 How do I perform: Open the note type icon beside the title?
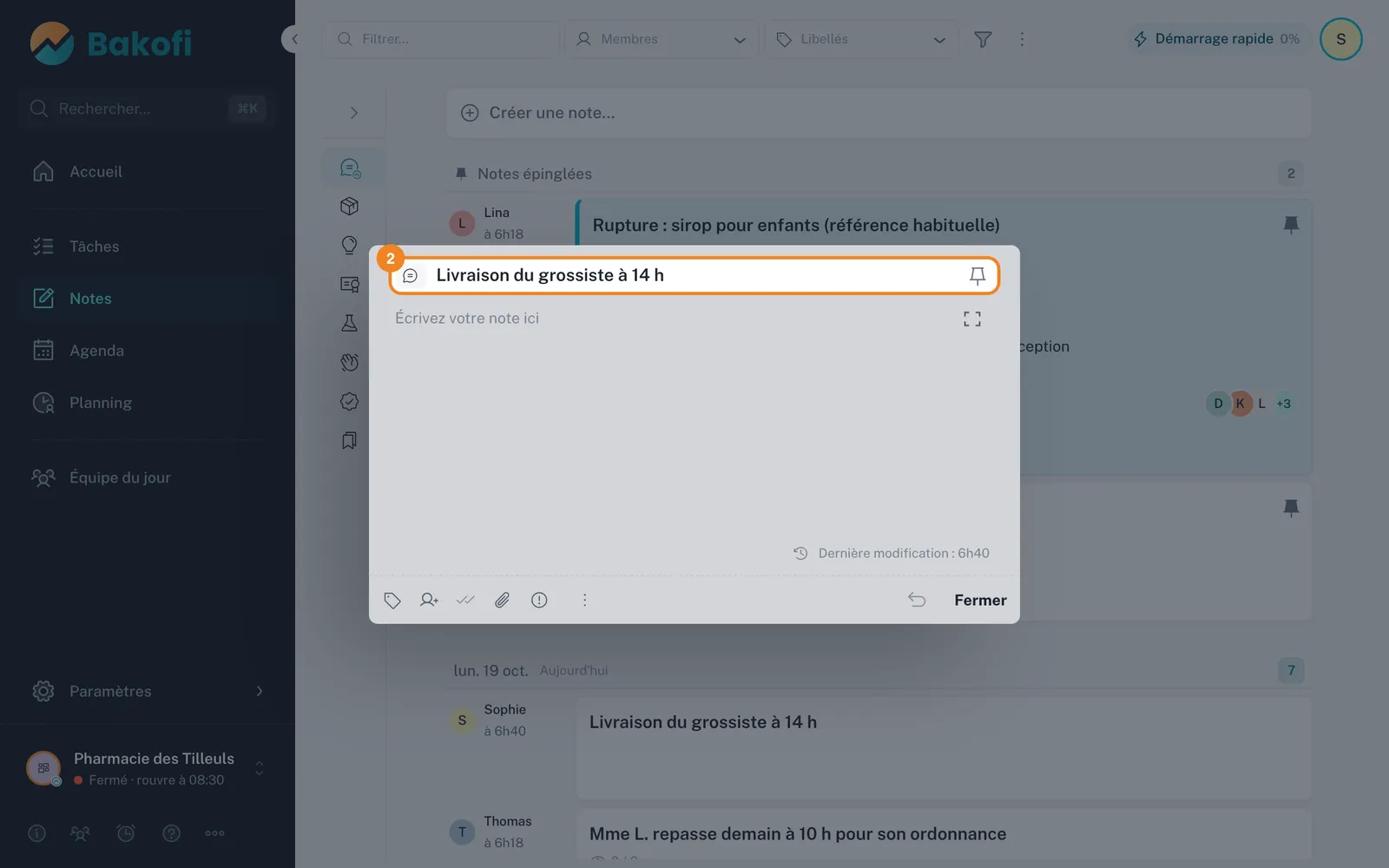point(411,276)
